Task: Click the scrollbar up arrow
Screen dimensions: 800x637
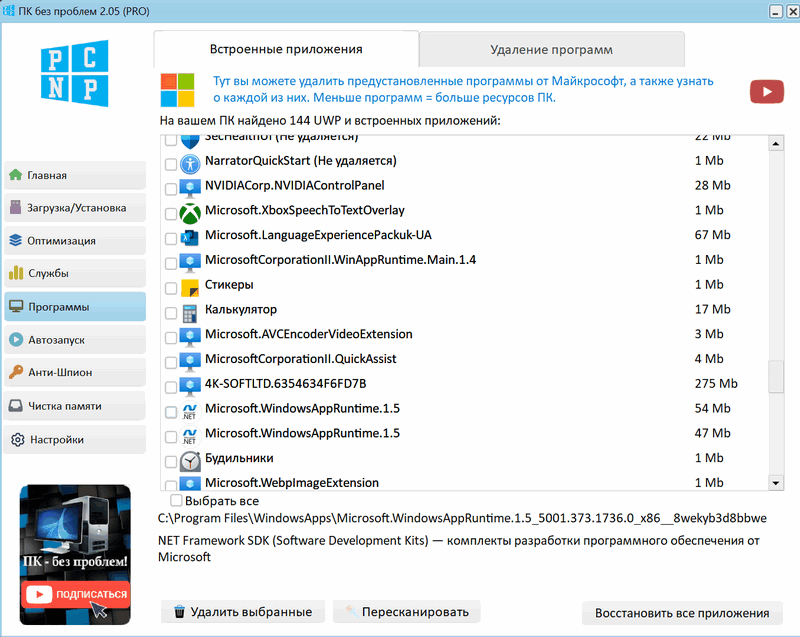Action: pyautogui.click(x=775, y=145)
